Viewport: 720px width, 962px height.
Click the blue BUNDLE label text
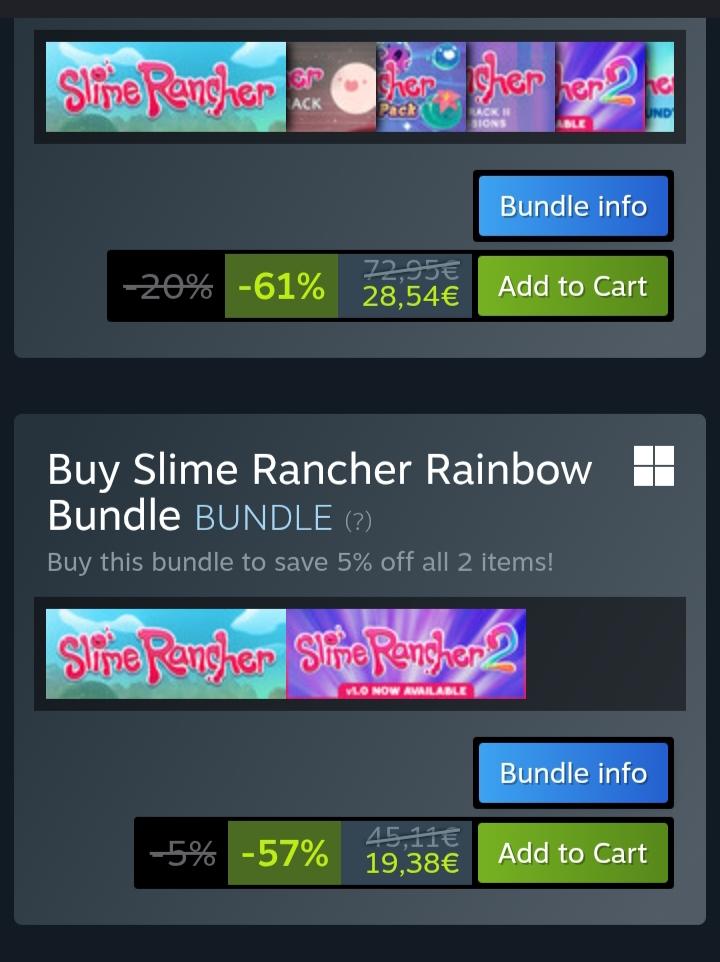pyautogui.click(x=264, y=517)
